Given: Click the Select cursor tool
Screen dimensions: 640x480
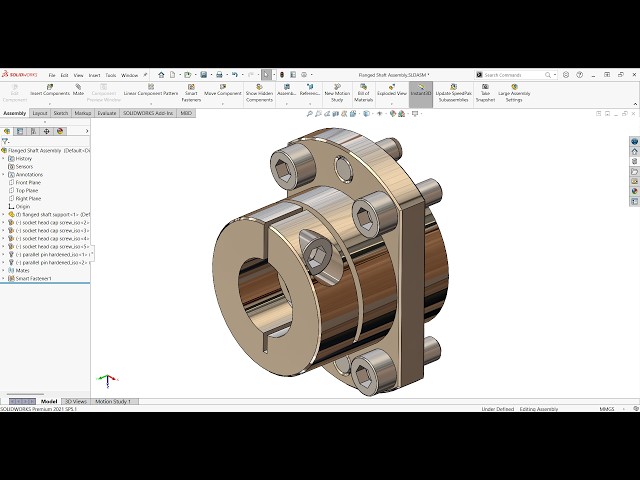Looking at the screenshot, I should (x=266, y=75).
